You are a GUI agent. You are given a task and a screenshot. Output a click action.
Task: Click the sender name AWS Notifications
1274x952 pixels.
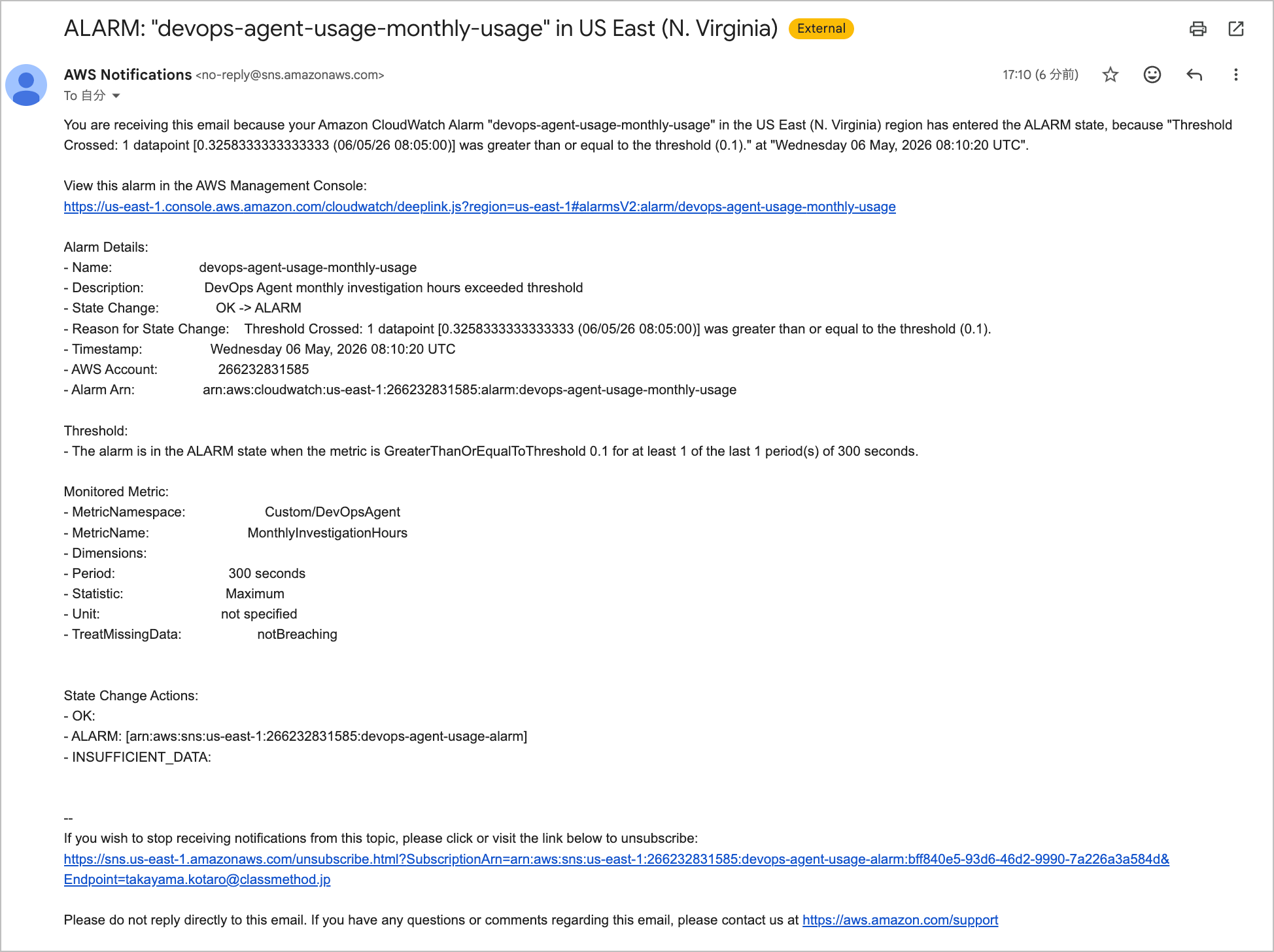pyautogui.click(x=128, y=75)
